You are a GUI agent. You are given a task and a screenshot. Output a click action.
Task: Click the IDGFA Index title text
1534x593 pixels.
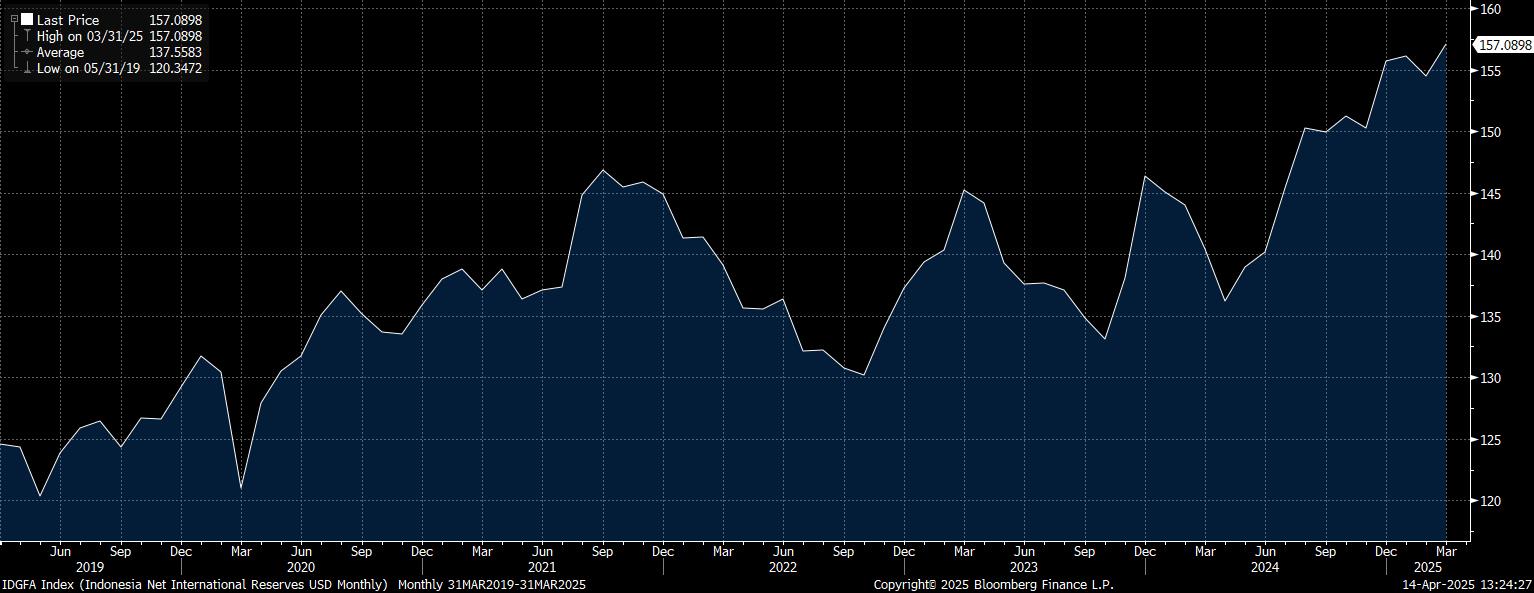point(195,584)
